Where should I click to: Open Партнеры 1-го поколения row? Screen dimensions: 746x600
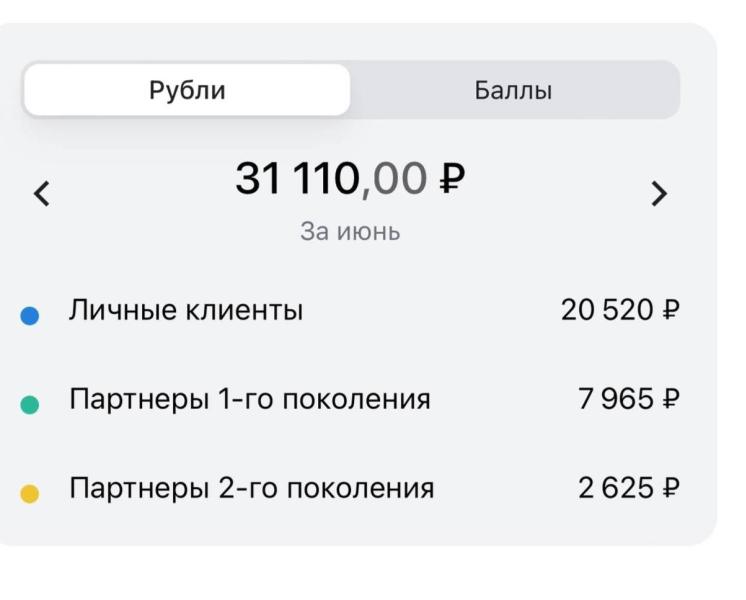pos(350,399)
